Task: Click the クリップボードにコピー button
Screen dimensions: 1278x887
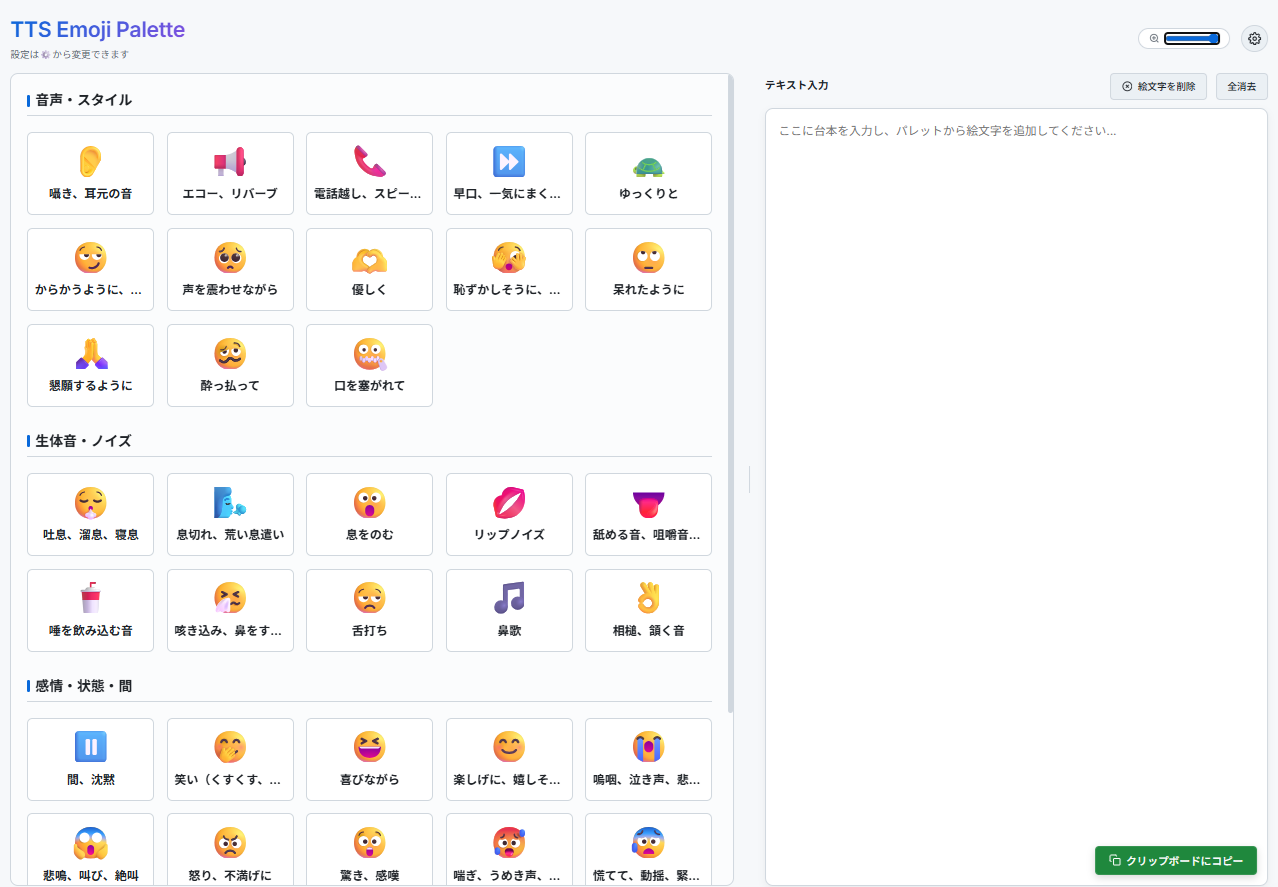Action: tap(1175, 861)
